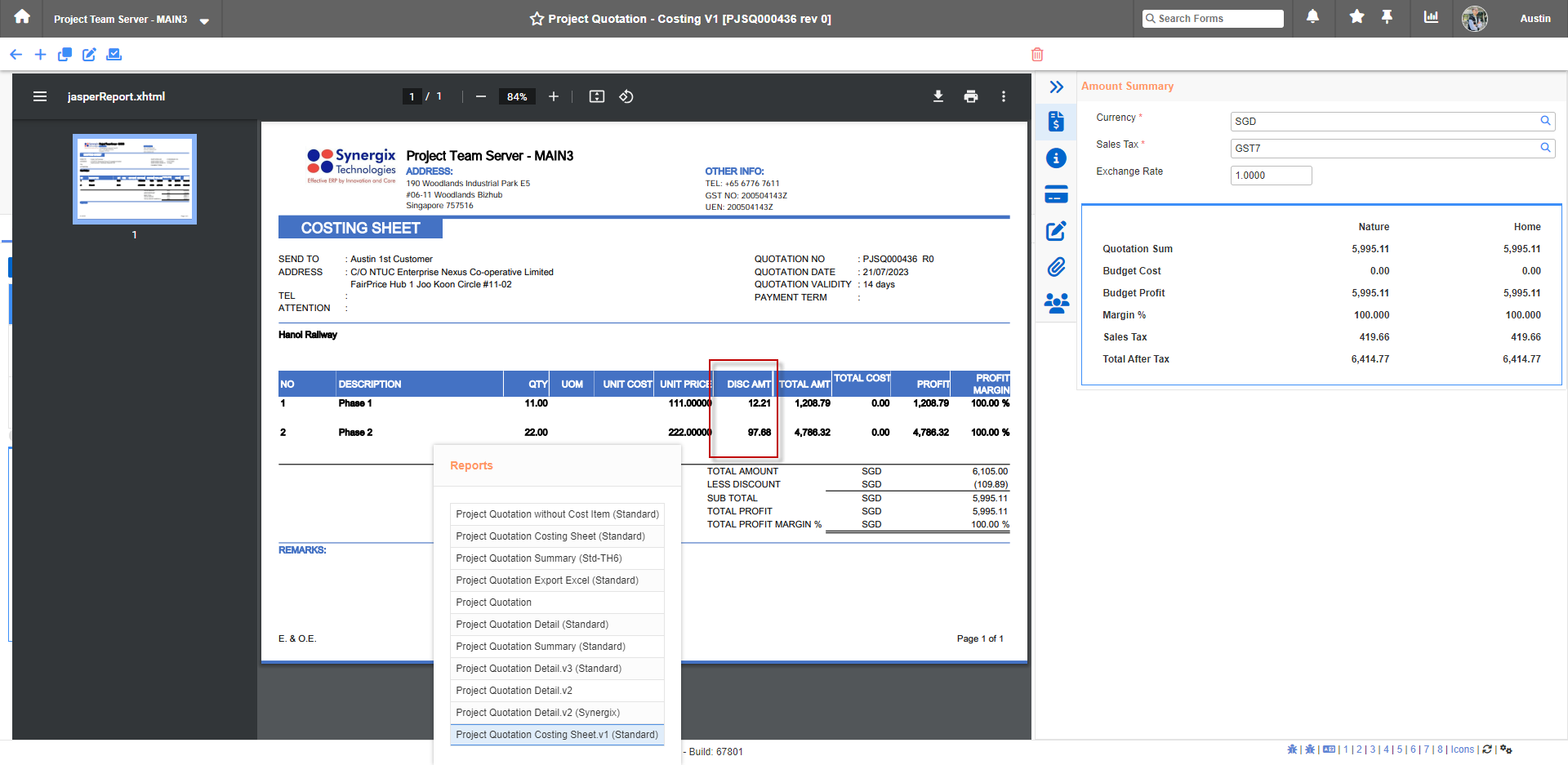Screen dimensions: 1568x765
Task: Open the team members panel icon
Action: click(1056, 302)
